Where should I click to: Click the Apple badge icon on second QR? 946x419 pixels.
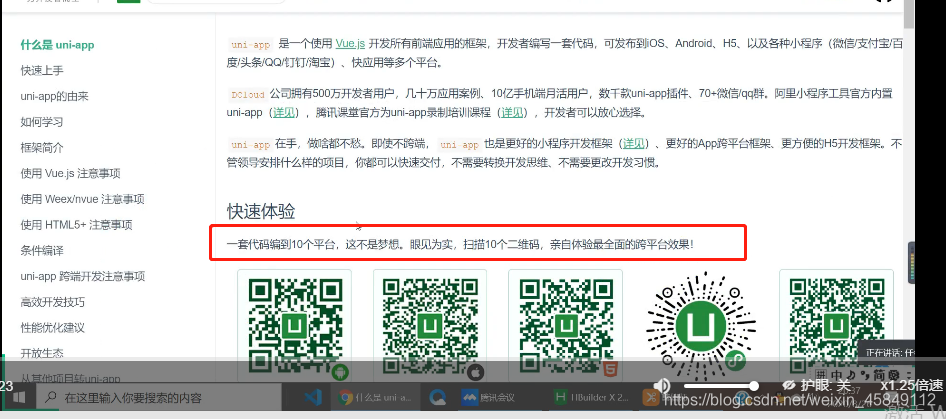click(x=476, y=371)
